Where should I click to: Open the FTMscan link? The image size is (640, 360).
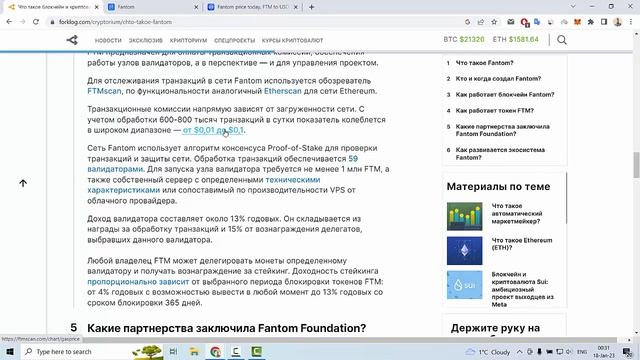(104, 91)
